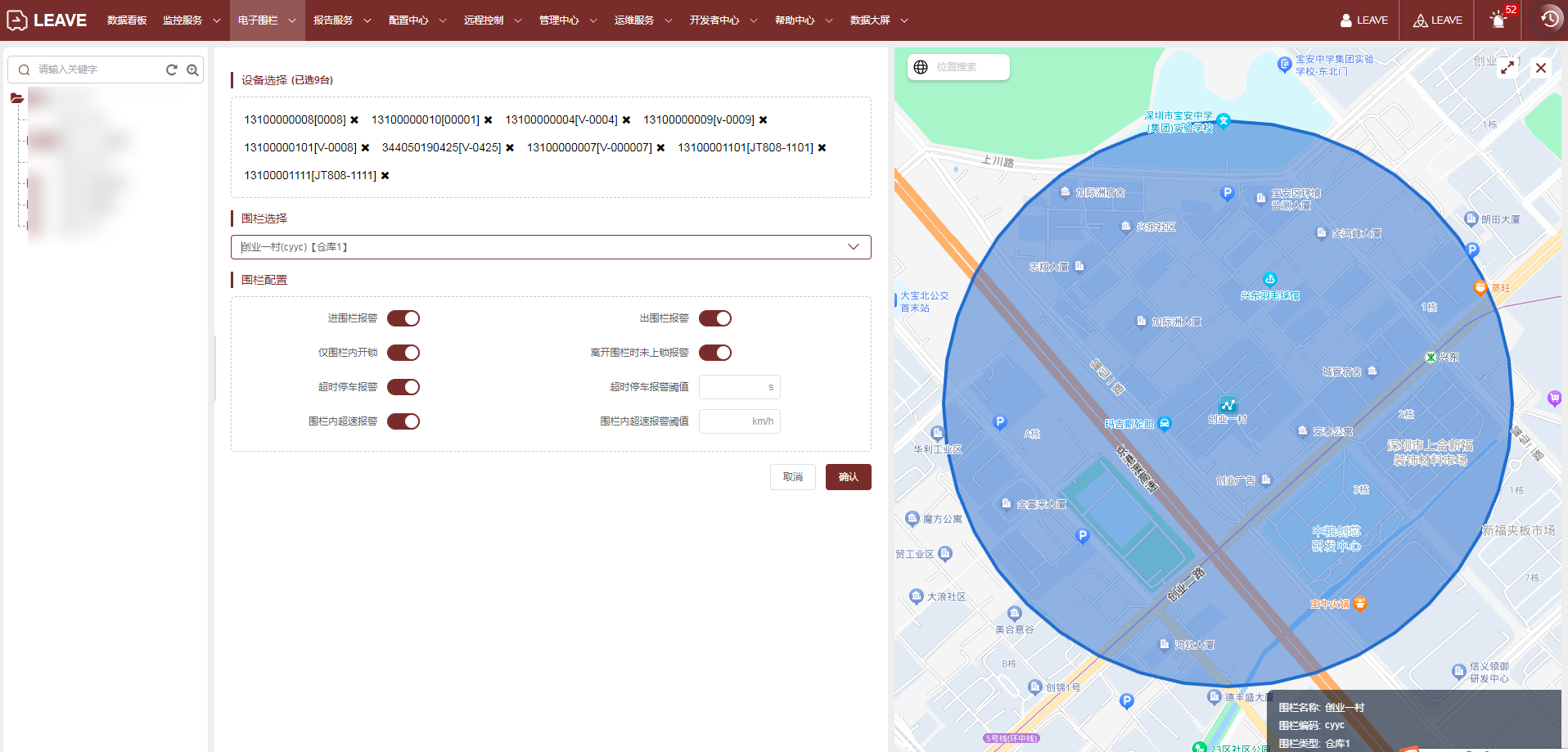Remove device 13100000008[0008] from selection
1568x752 pixels.
(354, 120)
